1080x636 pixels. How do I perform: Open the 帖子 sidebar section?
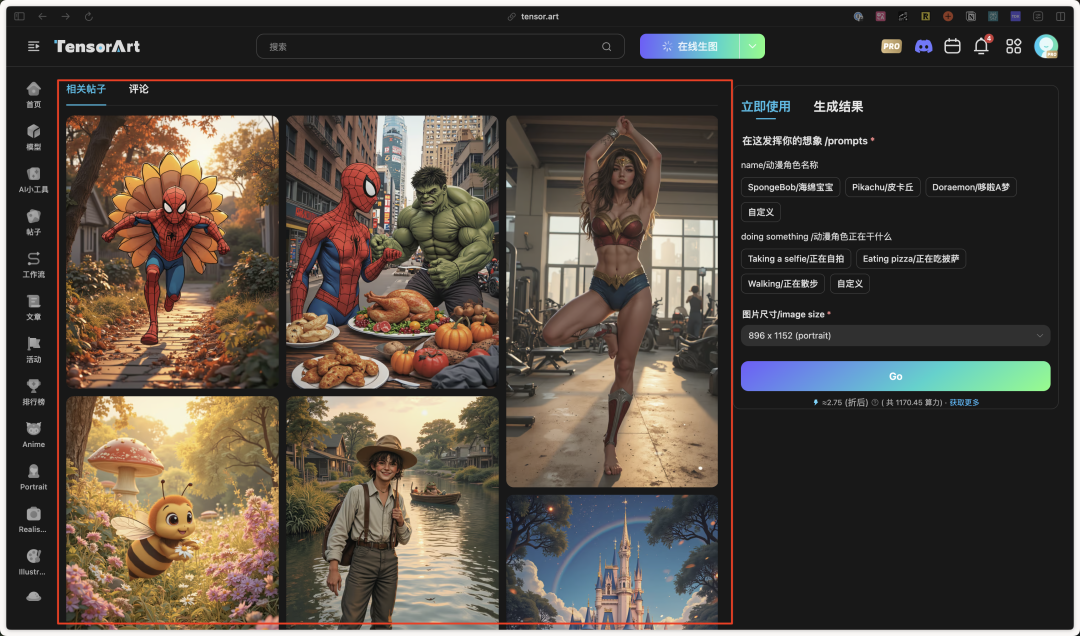click(x=33, y=223)
